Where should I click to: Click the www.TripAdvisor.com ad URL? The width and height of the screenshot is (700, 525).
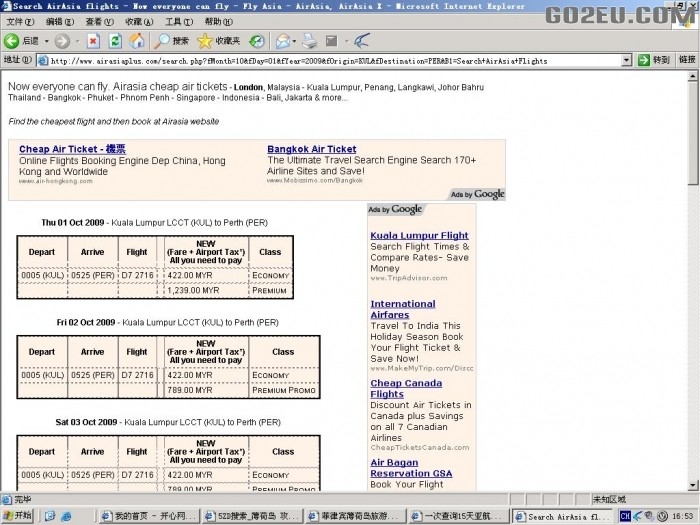pos(408,278)
